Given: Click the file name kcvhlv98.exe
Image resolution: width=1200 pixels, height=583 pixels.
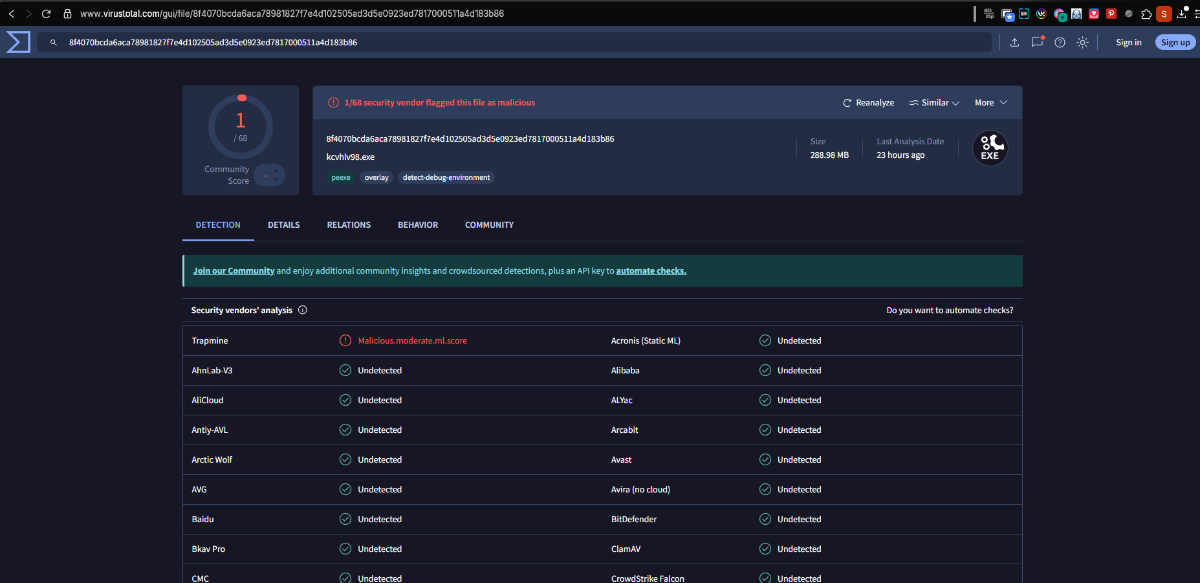Looking at the screenshot, I should click(x=350, y=157).
